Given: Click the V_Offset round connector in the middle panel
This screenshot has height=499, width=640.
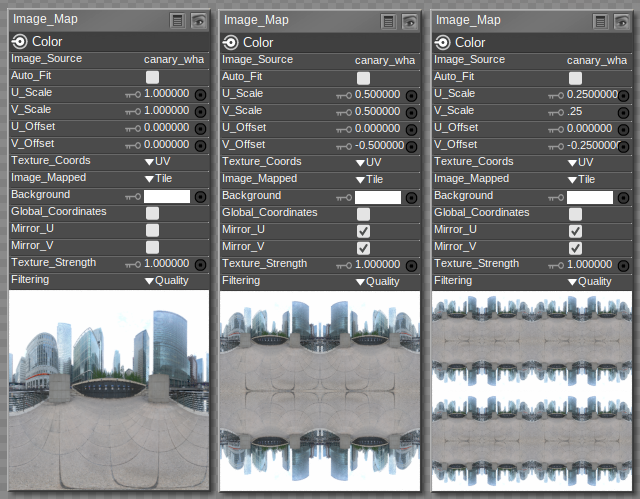Looking at the screenshot, I should pos(411,147).
